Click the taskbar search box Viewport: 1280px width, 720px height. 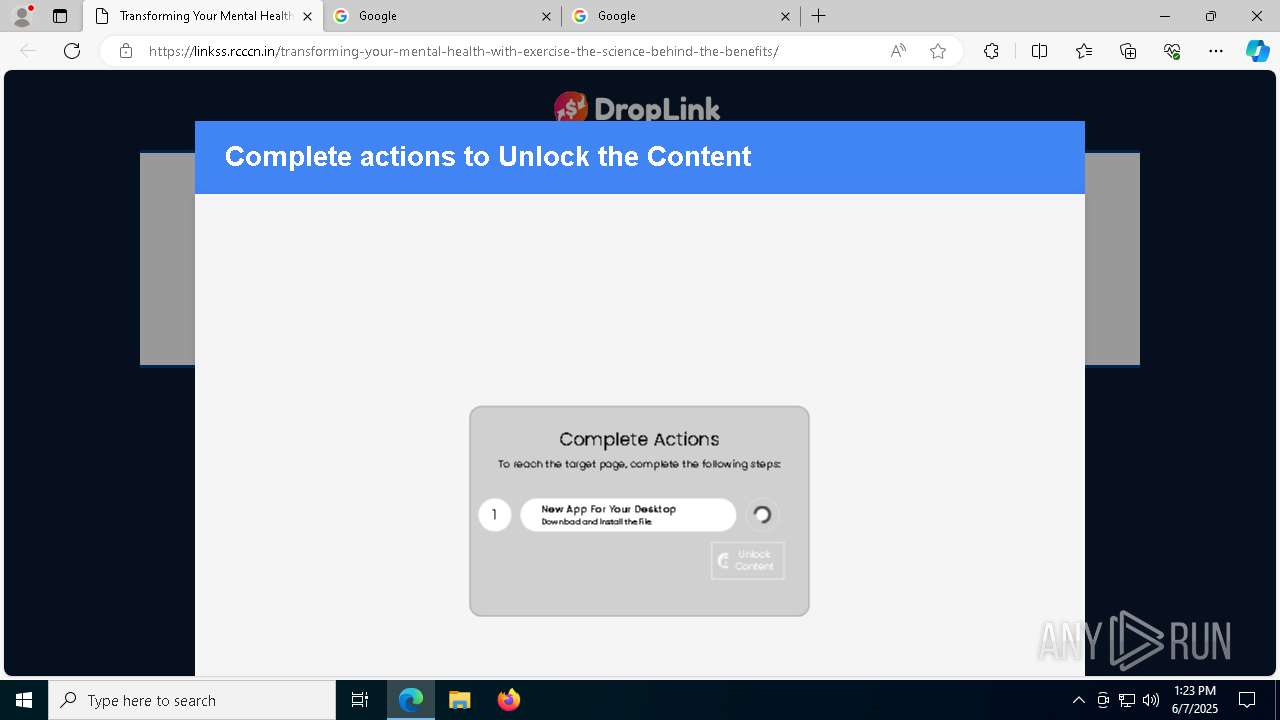coord(192,700)
